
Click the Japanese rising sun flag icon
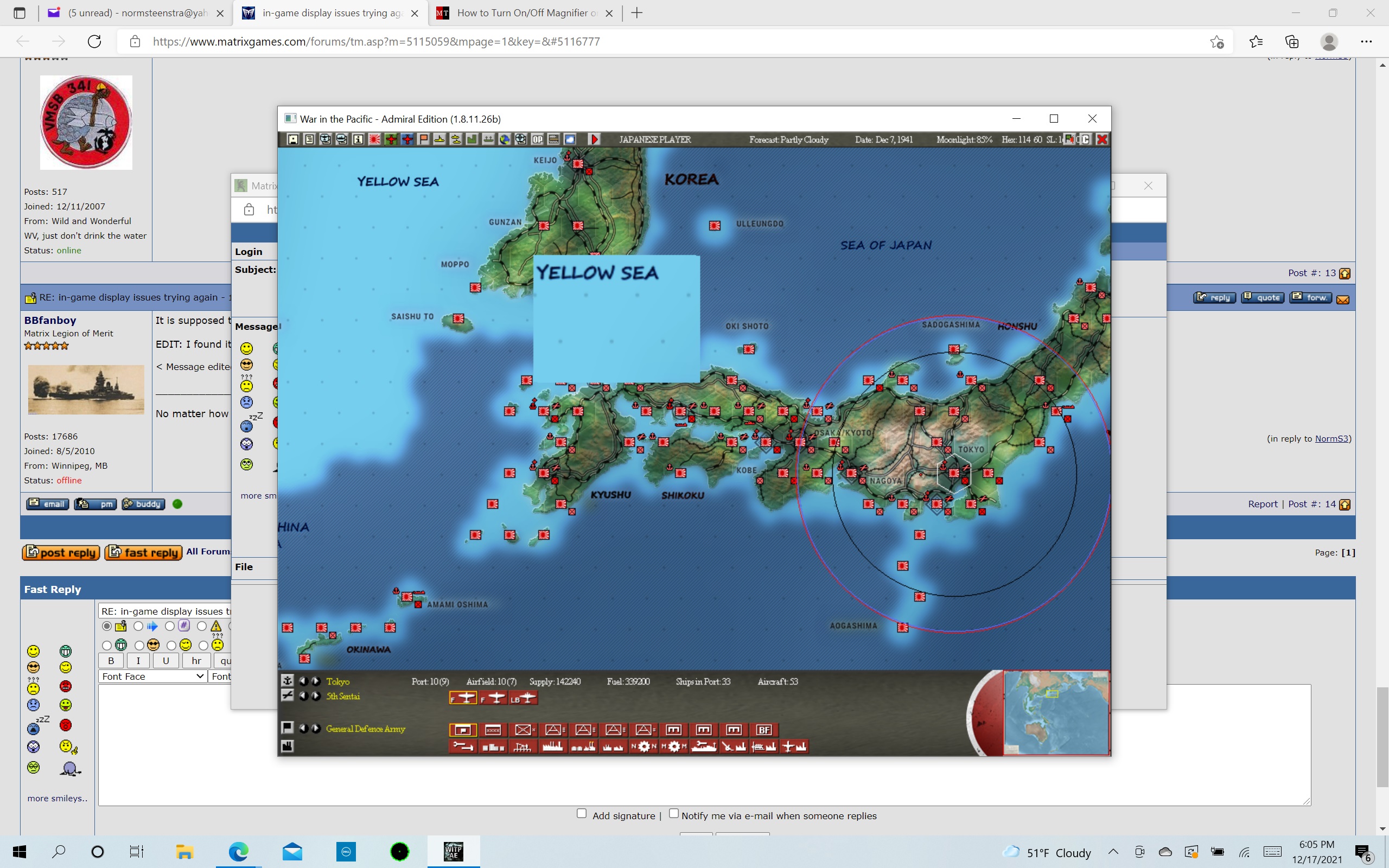[375, 139]
